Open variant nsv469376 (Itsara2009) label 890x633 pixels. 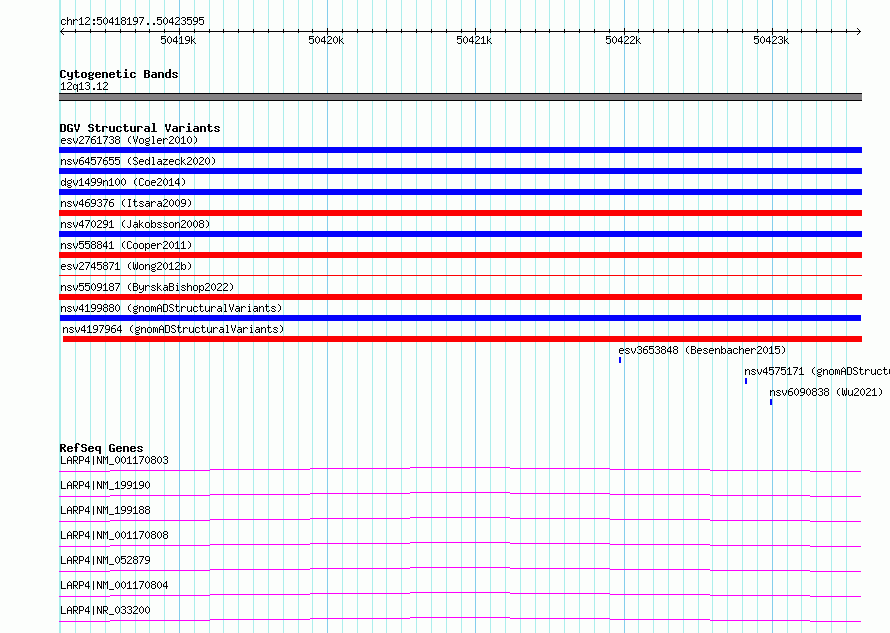(126, 203)
